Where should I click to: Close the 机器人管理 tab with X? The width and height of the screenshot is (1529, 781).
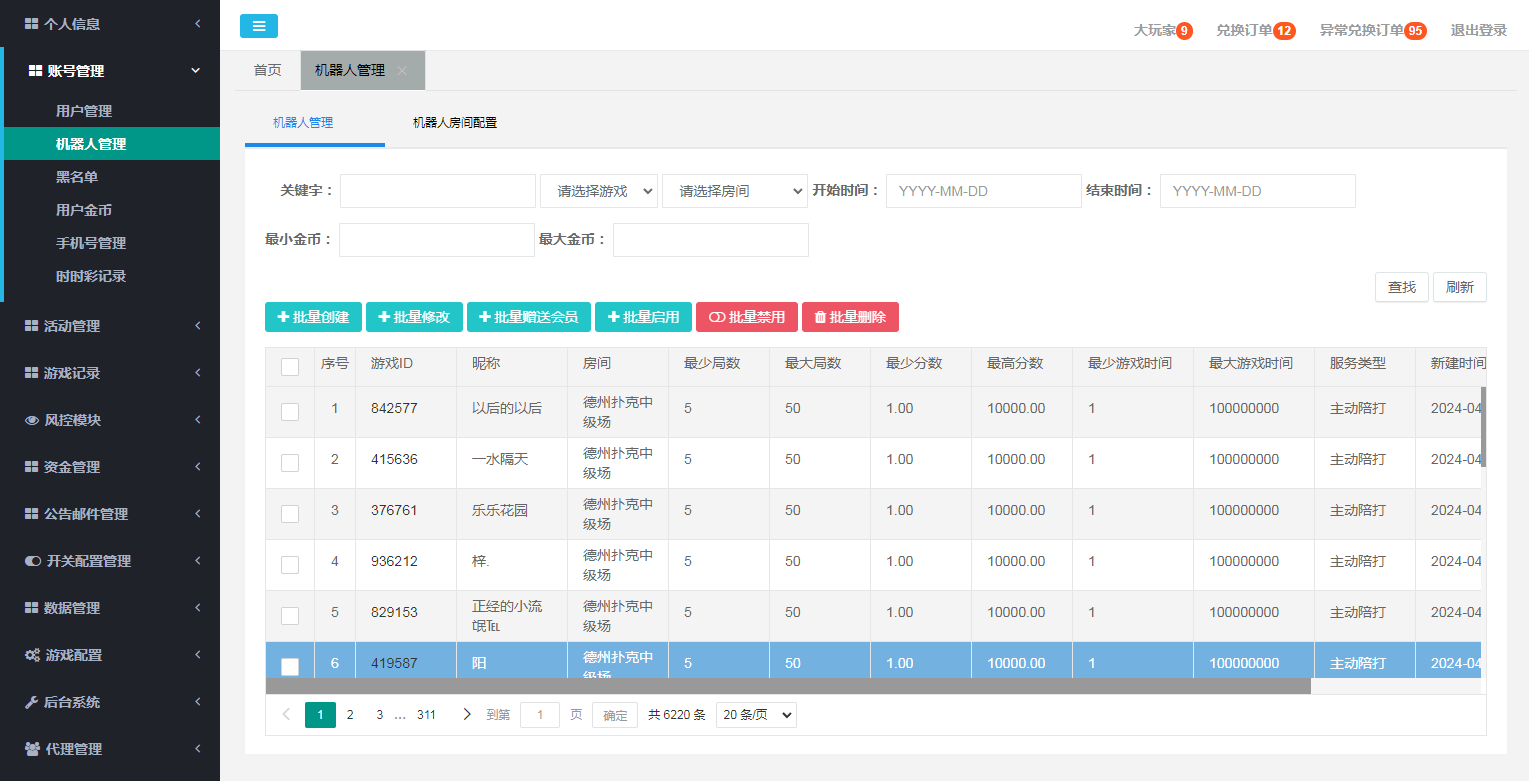coord(402,71)
